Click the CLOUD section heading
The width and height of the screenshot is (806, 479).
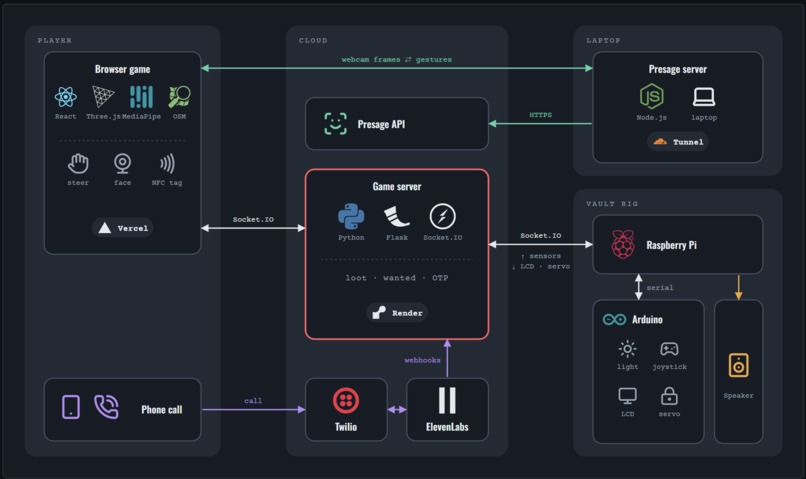tap(313, 40)
